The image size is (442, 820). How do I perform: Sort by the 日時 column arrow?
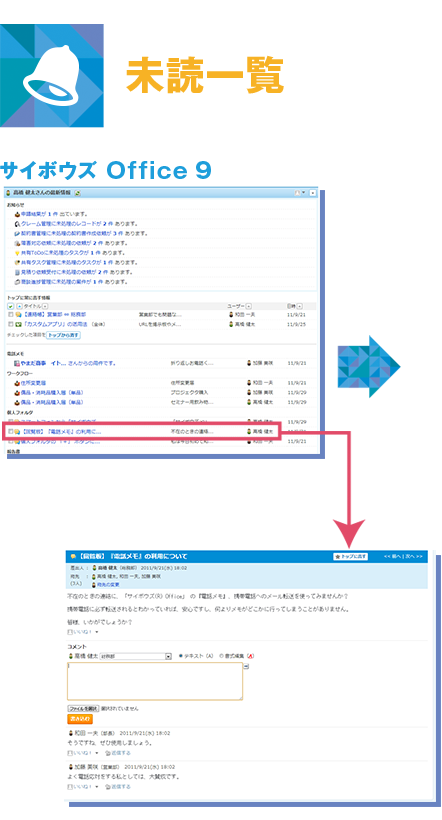pyautogui.click(x=300, y=306)
